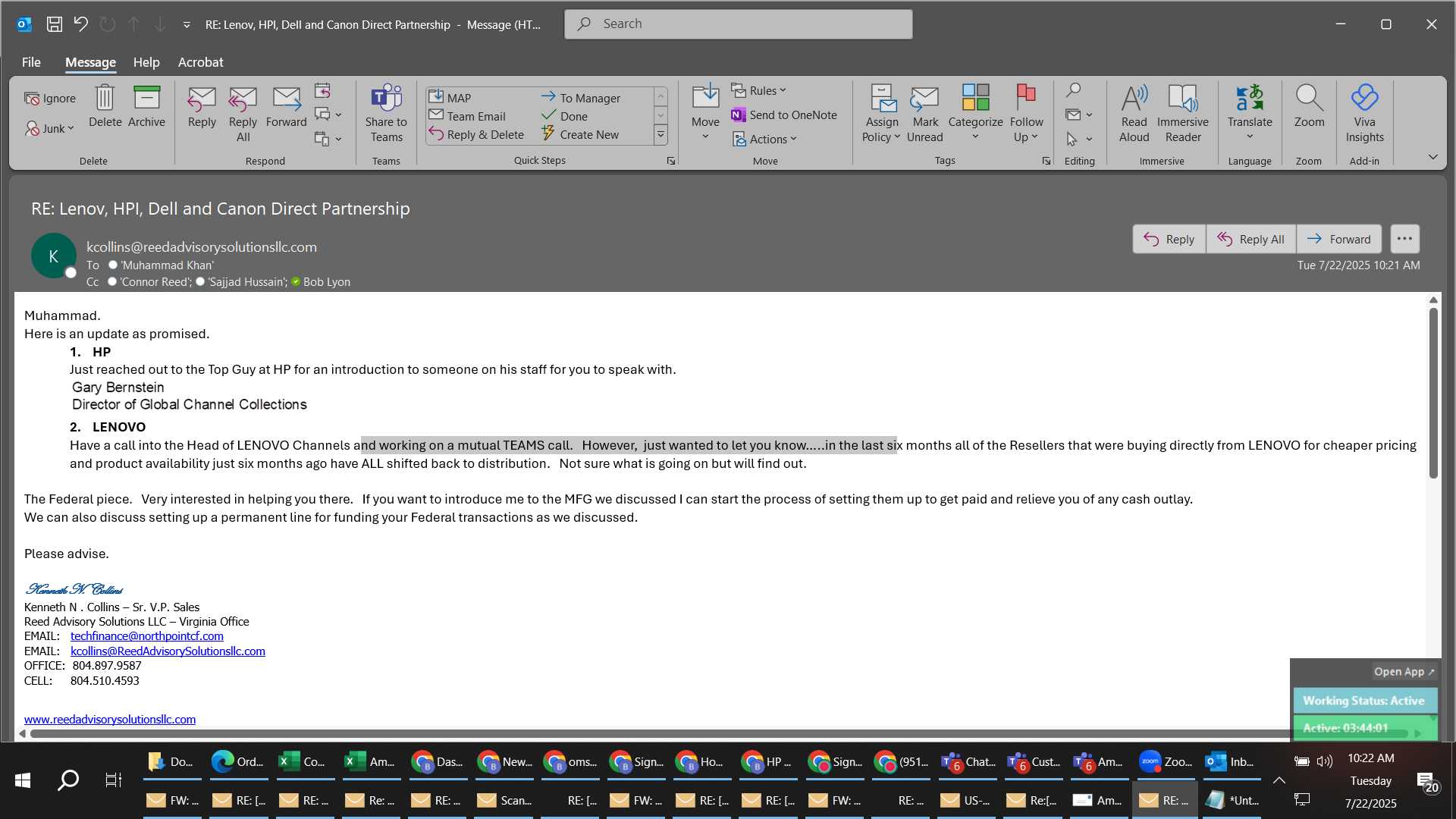Viewport: 1456px width, 819px height.
Task: Click the Find magnifier in Editing group
Action: 1073,90
